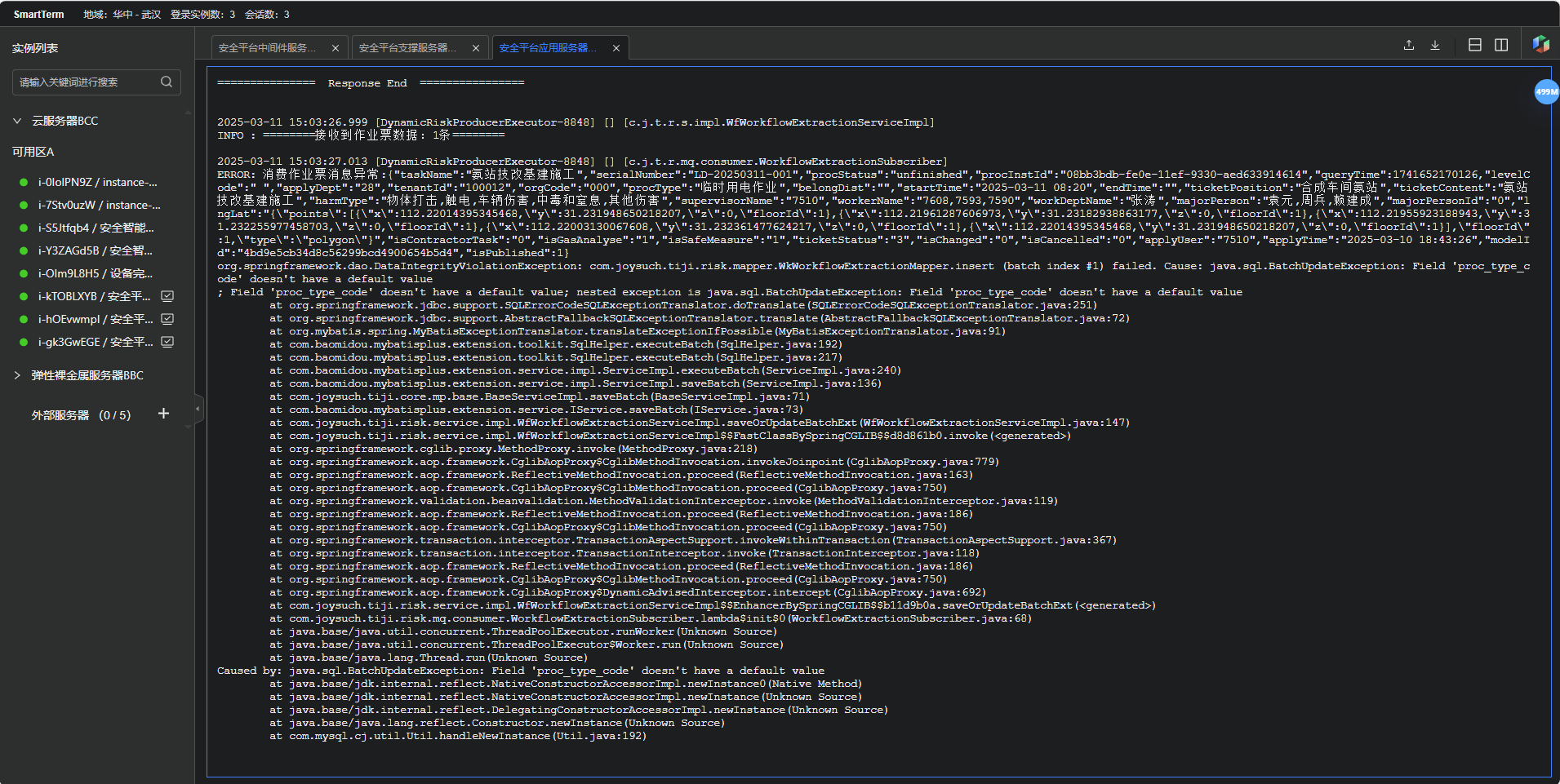The width and height of the screenshot is (1560, 784).
Task: Click the SmartTerm title text
Action: 38,14
